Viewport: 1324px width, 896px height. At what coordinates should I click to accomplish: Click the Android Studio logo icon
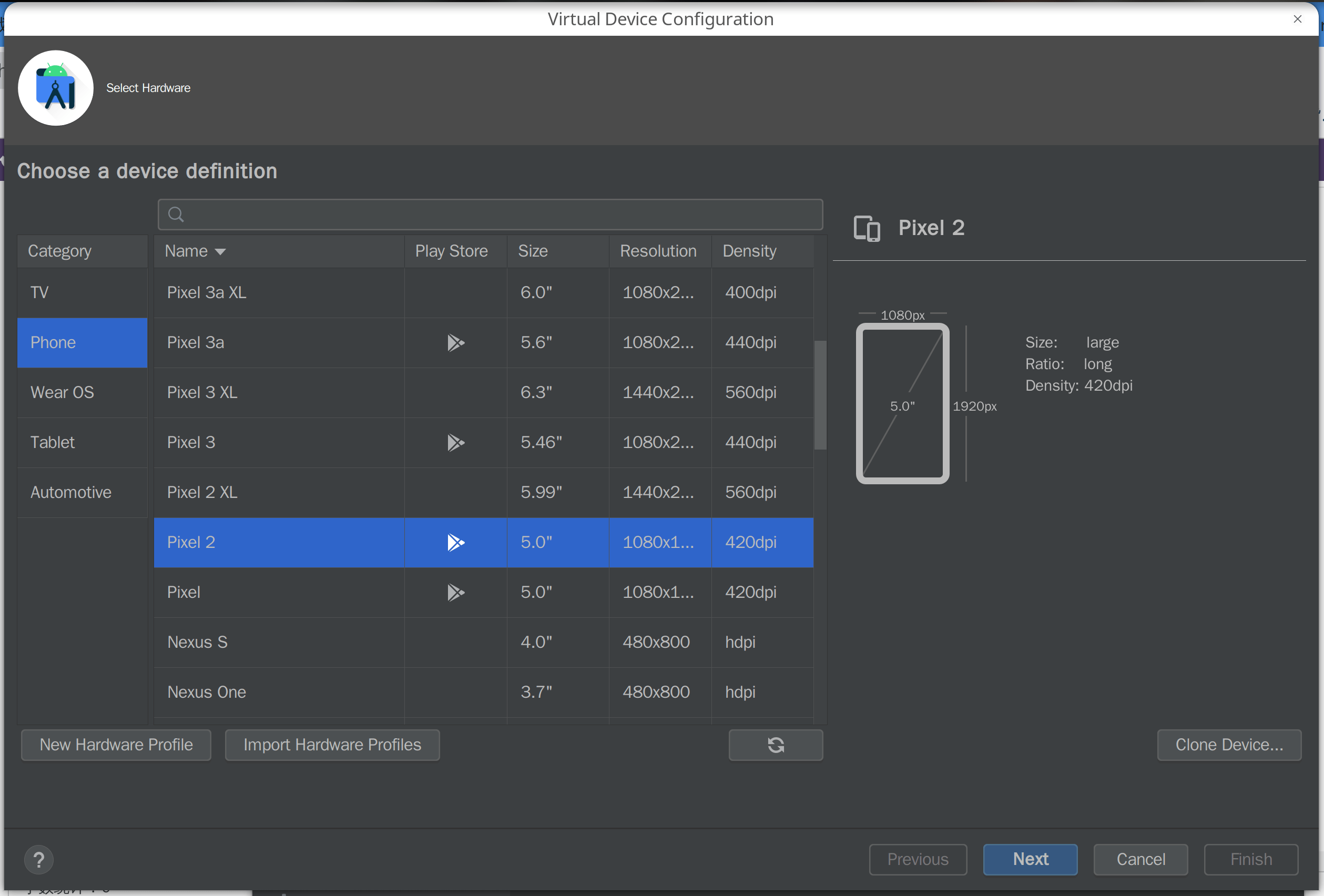point(56,88)
